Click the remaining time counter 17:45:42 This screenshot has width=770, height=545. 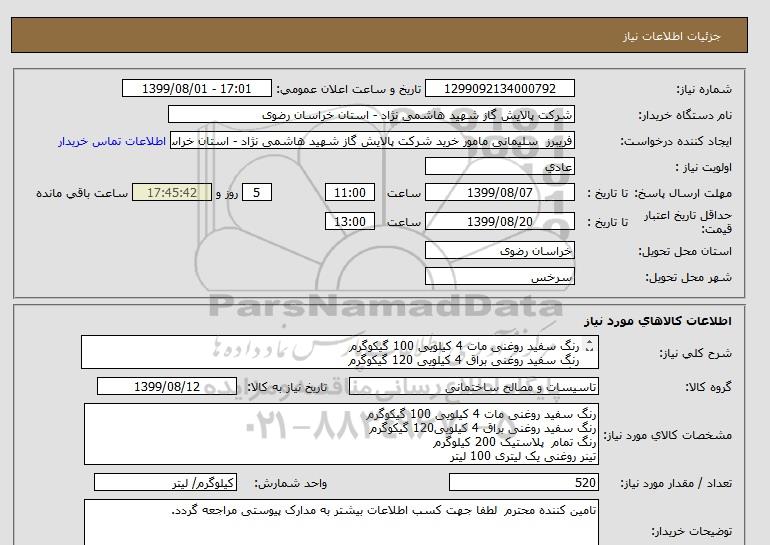[172, 192]
